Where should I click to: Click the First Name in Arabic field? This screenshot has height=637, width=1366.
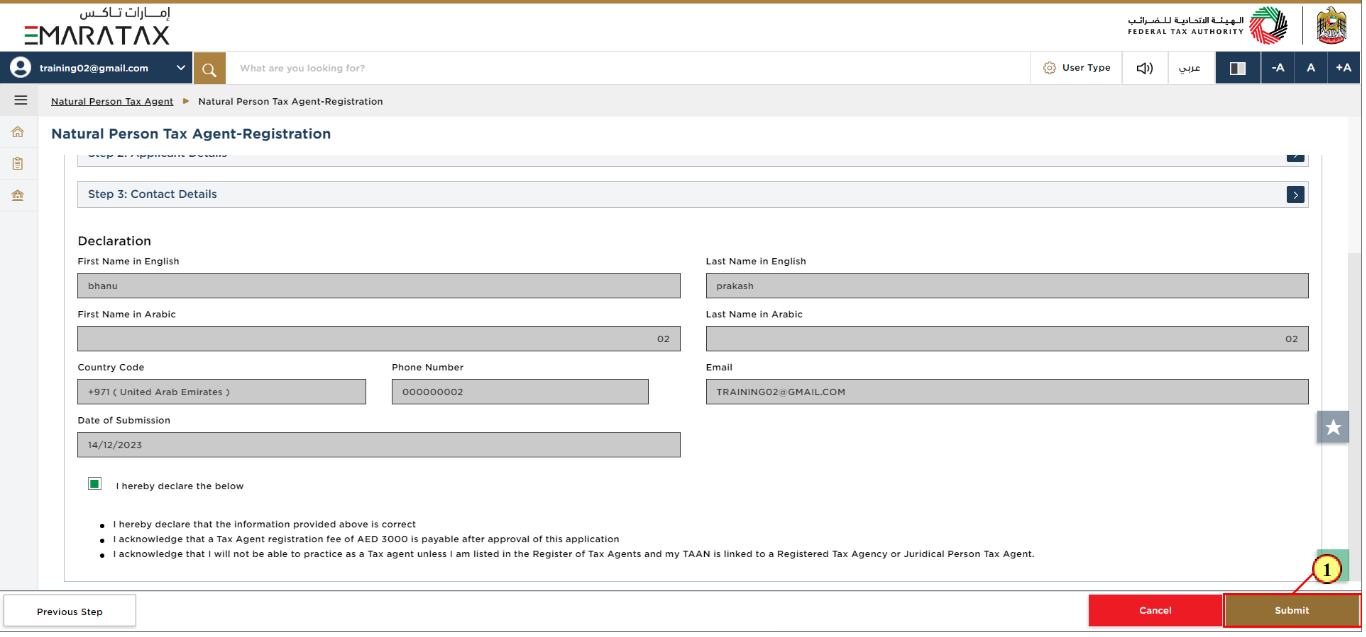click(379, 339)
